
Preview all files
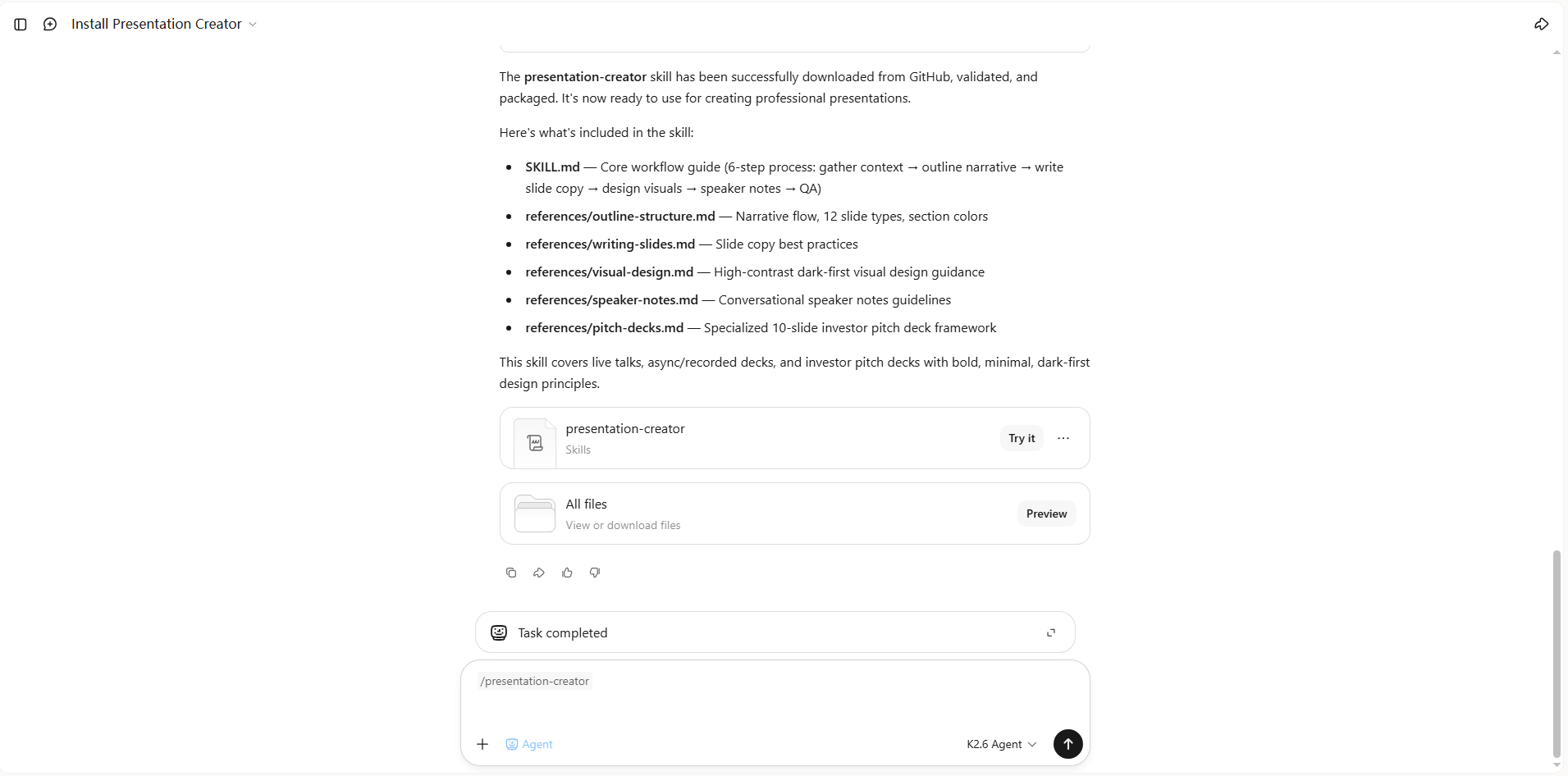click(x=1046, y=514)
